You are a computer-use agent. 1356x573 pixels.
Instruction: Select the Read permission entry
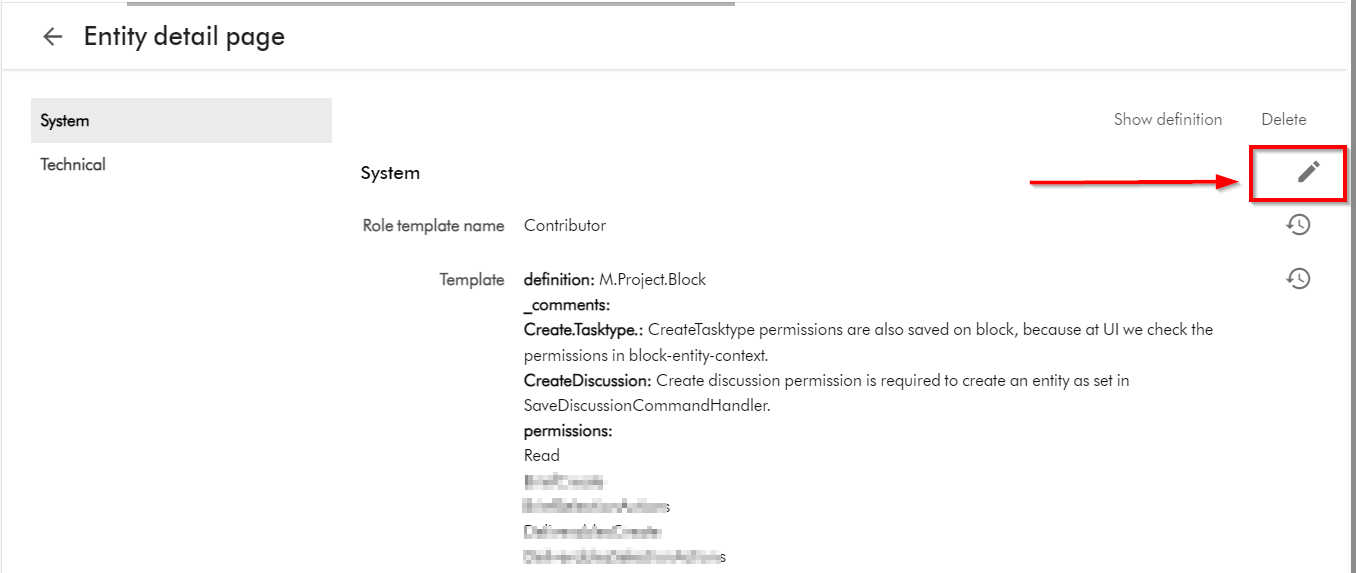tap(542, 456)
